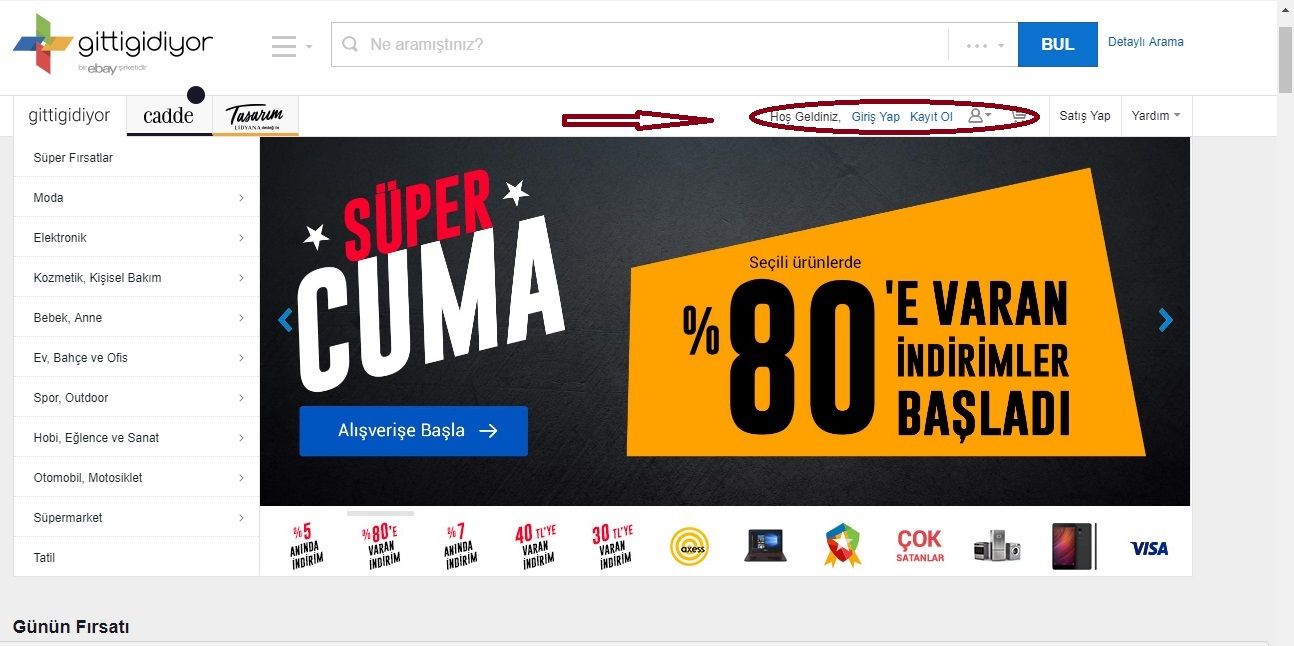The width and height of the screenshot is (1294, 646).
Task: Expand the Elektronik category submenu
Action: click(x=136, y=238)
